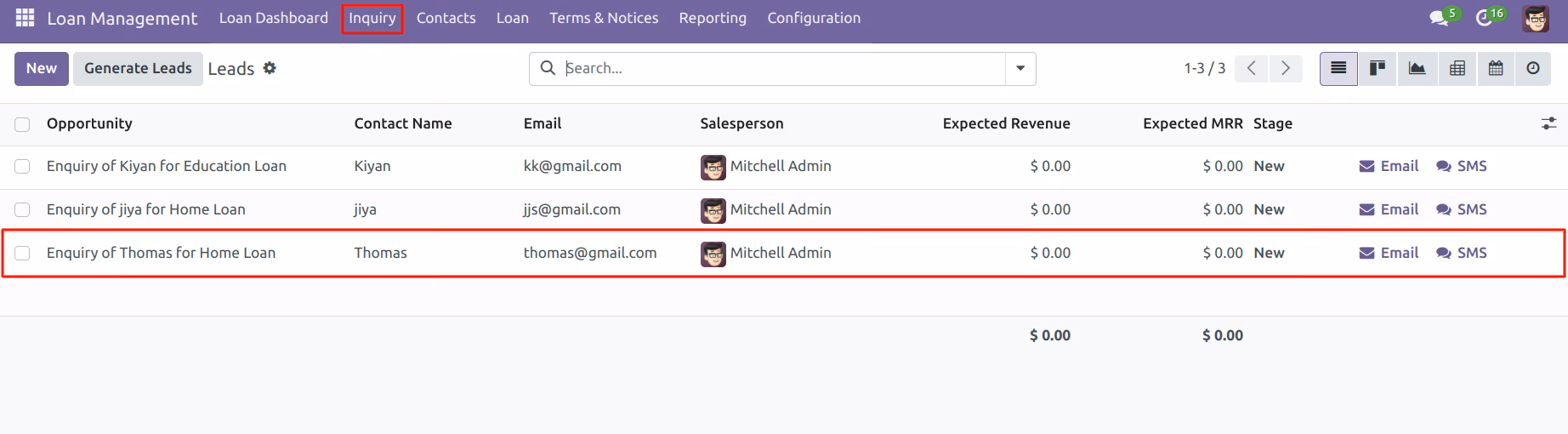
Task: Open the activities clock notification icon
Action: pos(1485,18)
